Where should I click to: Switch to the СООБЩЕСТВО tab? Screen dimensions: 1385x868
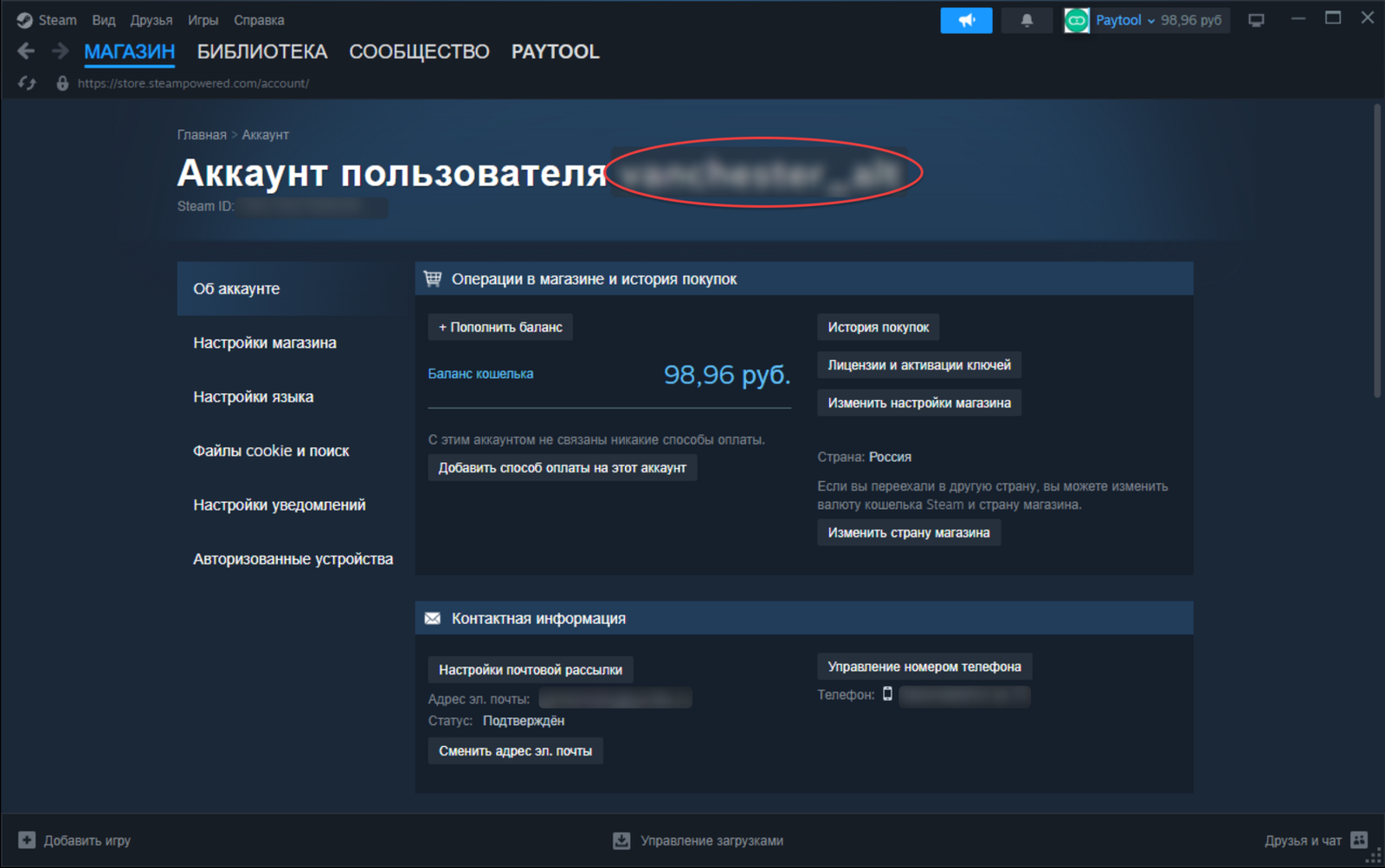tap(419, 52)
